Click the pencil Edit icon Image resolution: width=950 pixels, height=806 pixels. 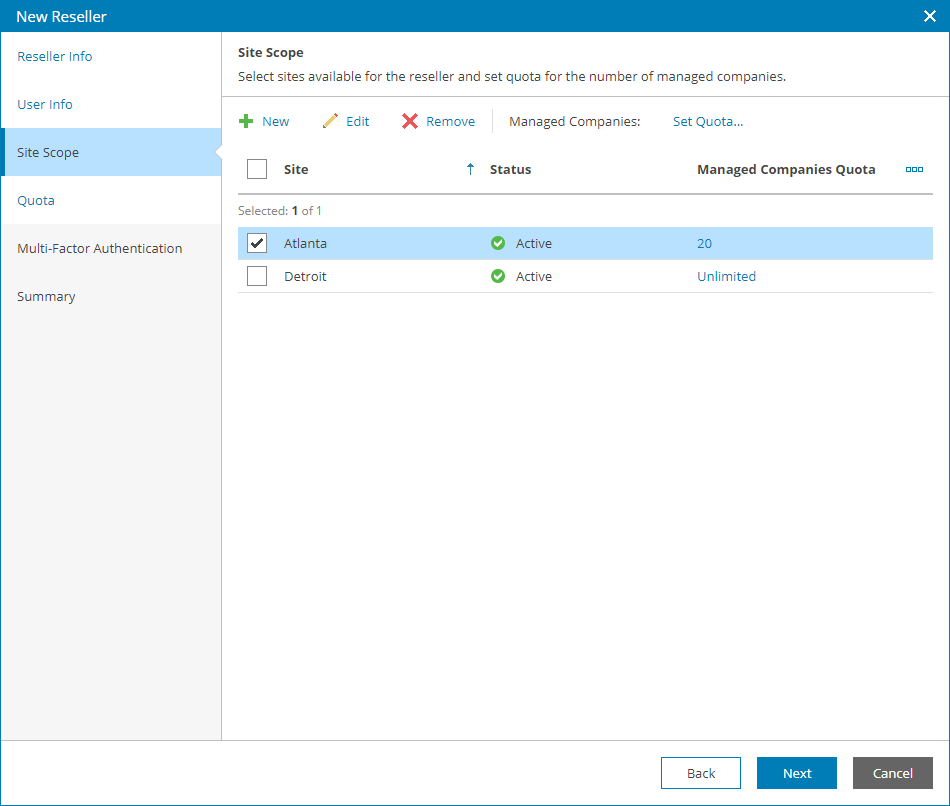pyautogui.click(x=330, y=122)
